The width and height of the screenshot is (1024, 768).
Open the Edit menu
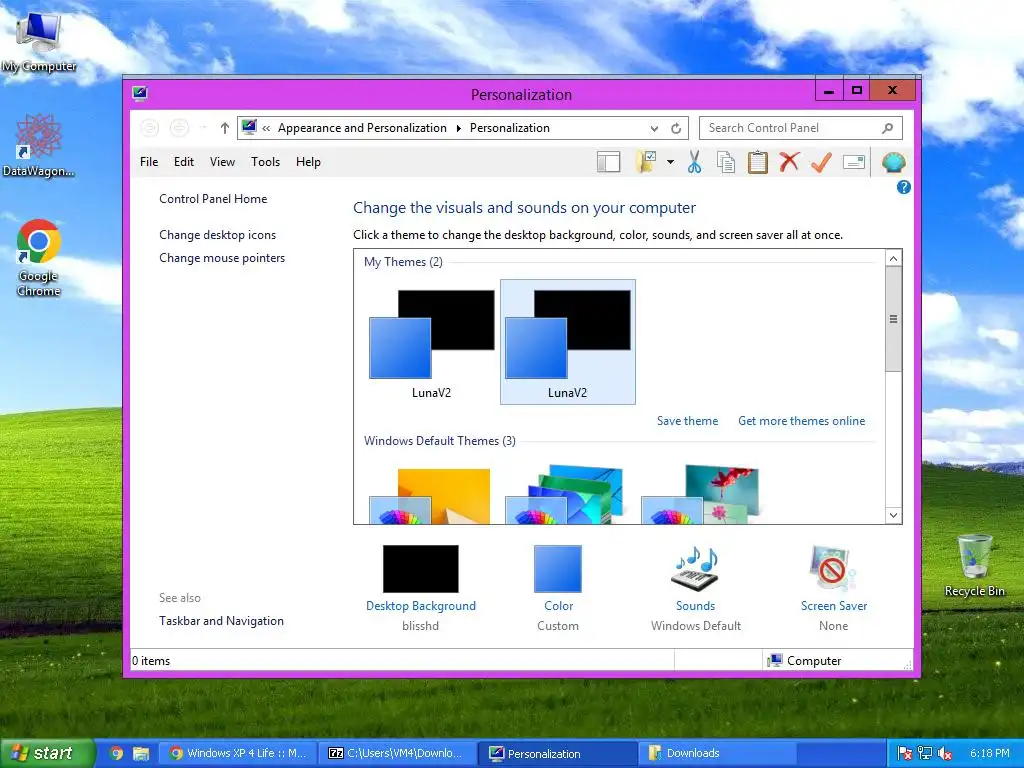point(184,162)
